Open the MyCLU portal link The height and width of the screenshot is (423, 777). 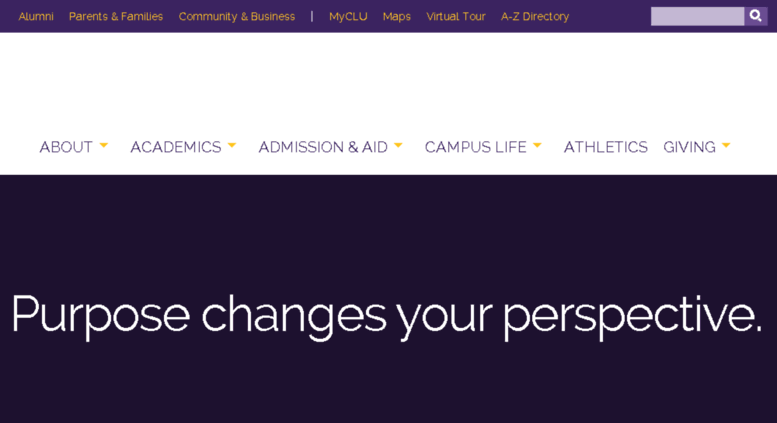pyautogui.click(x=348, y=16)
